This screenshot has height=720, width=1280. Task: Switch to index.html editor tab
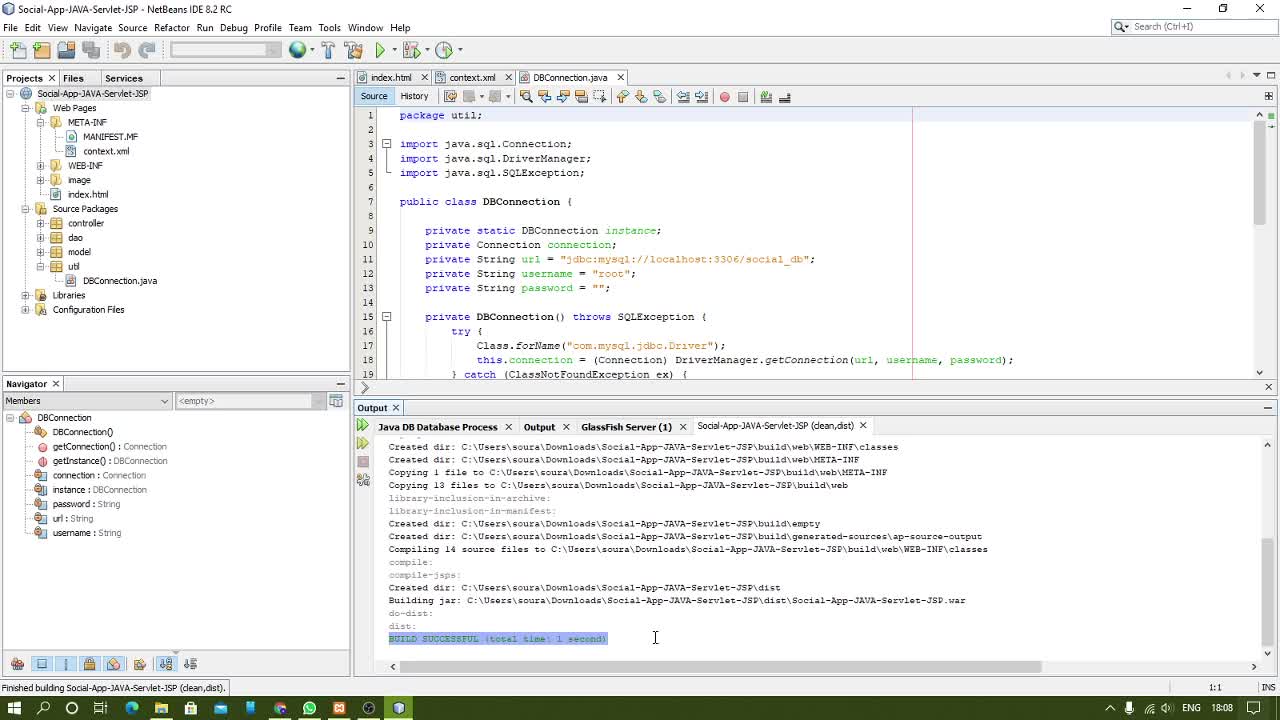pos(391,77)
